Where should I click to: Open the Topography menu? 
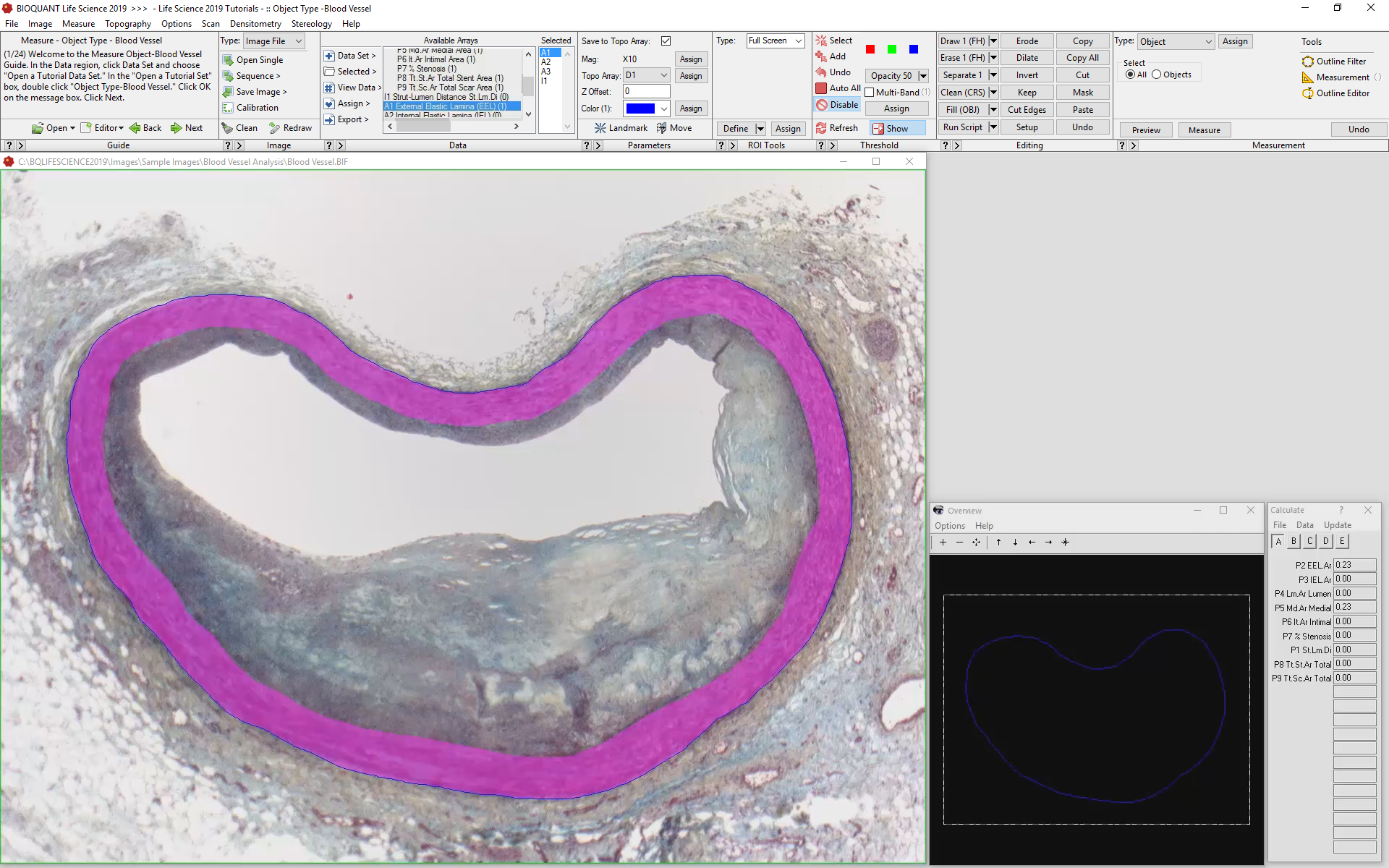click(x=128, y=24)
